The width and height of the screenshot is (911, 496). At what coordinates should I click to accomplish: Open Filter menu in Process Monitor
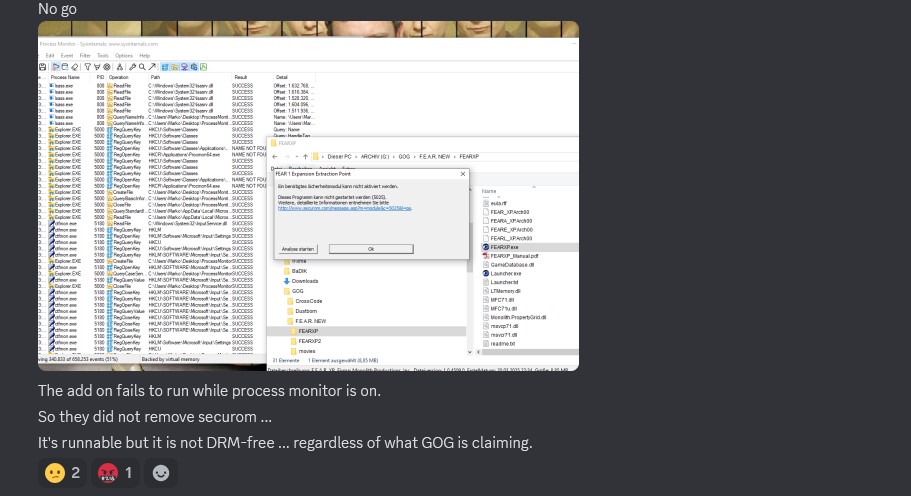click(85, 56)
